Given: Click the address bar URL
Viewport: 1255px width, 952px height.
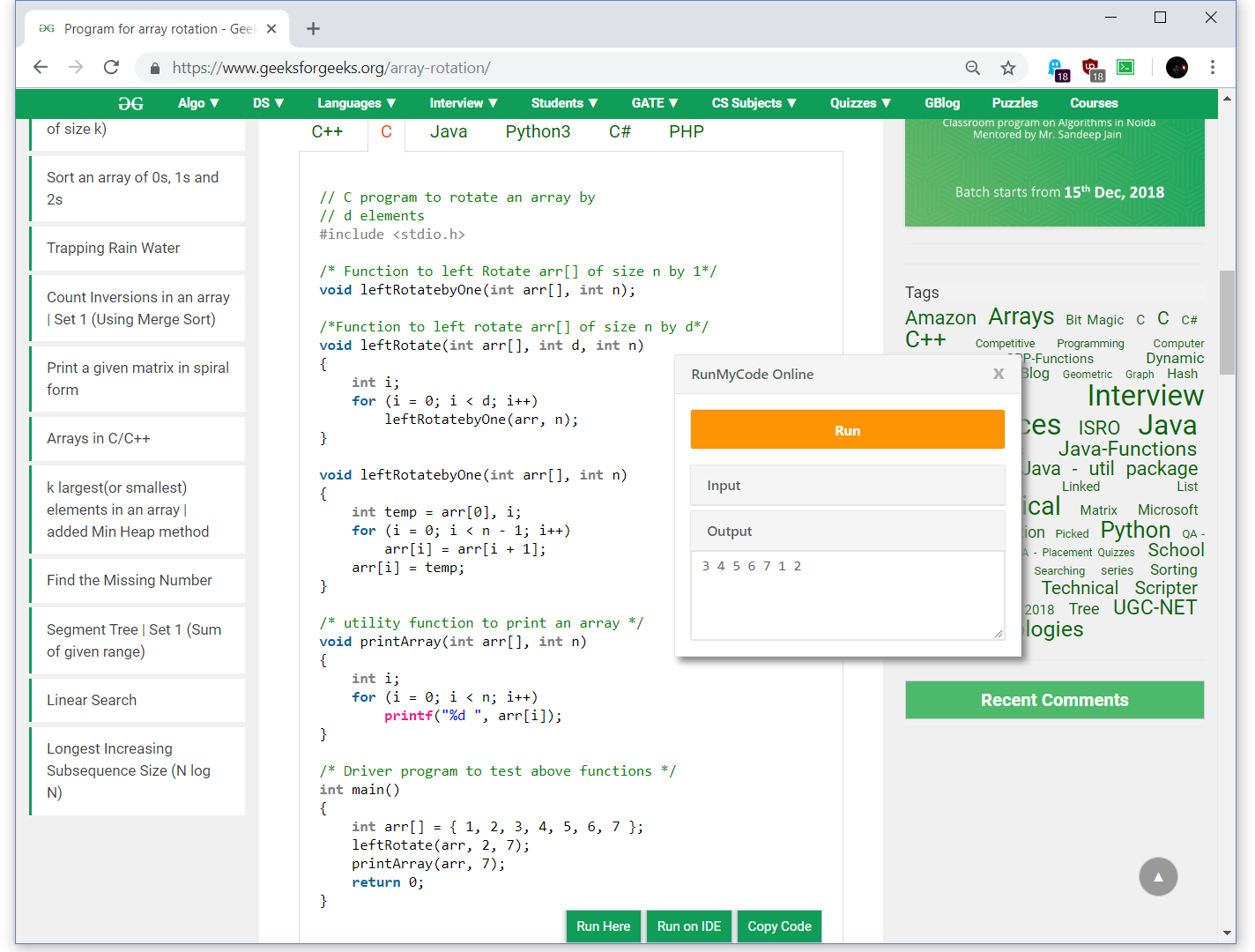Looking at the screenshot, I should [331, 68].
